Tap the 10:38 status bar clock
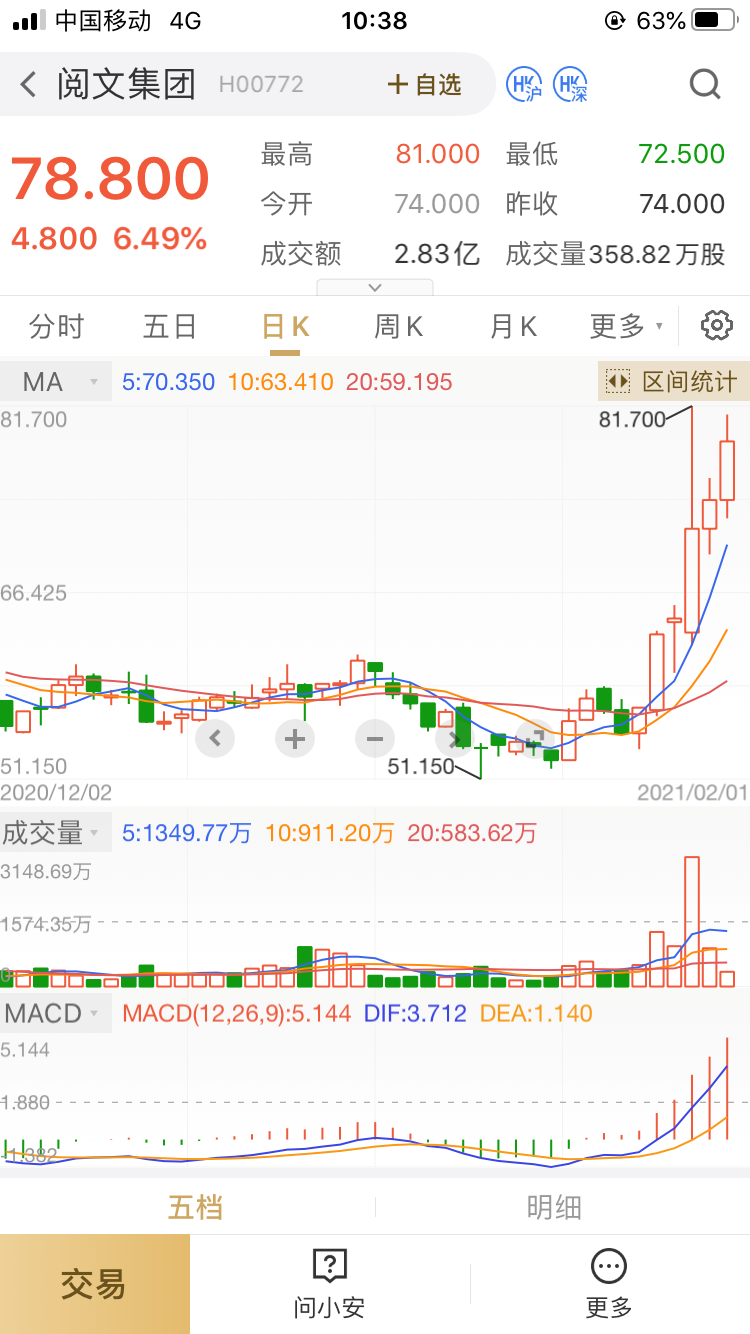 (375, 20)
